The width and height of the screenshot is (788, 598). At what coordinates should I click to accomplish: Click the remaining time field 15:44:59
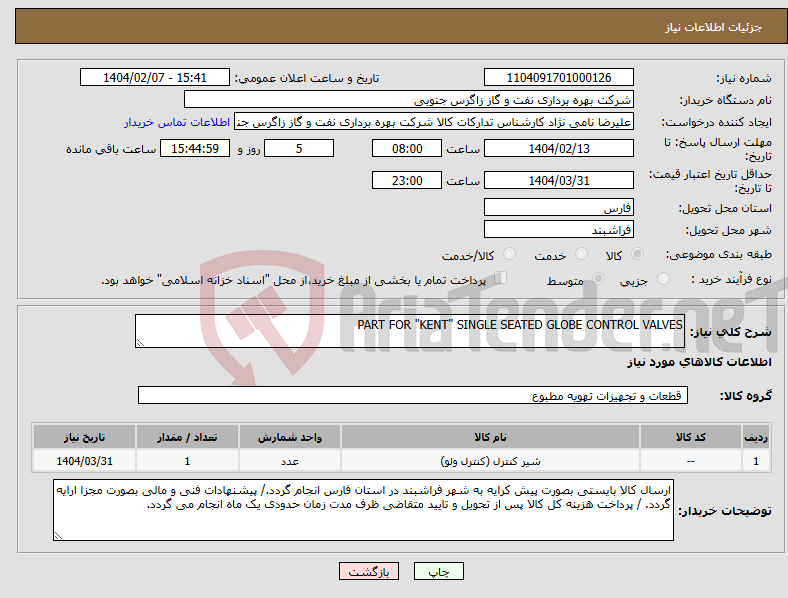click(195, 149)
